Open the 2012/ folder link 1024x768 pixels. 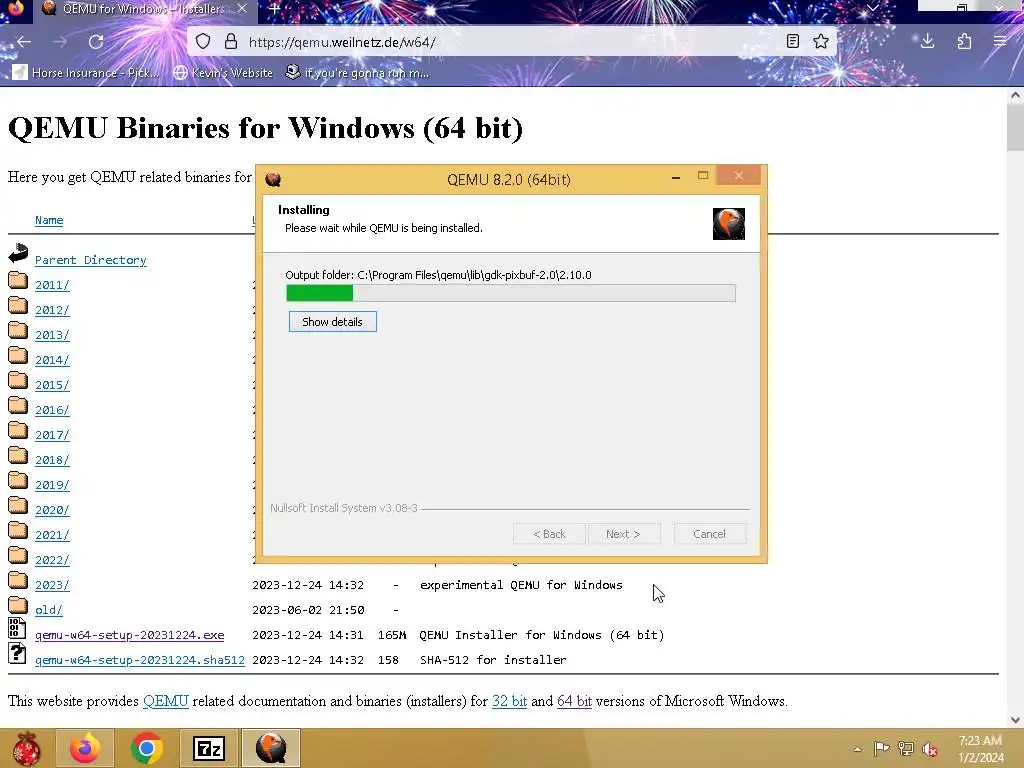(x=52, y=310)
